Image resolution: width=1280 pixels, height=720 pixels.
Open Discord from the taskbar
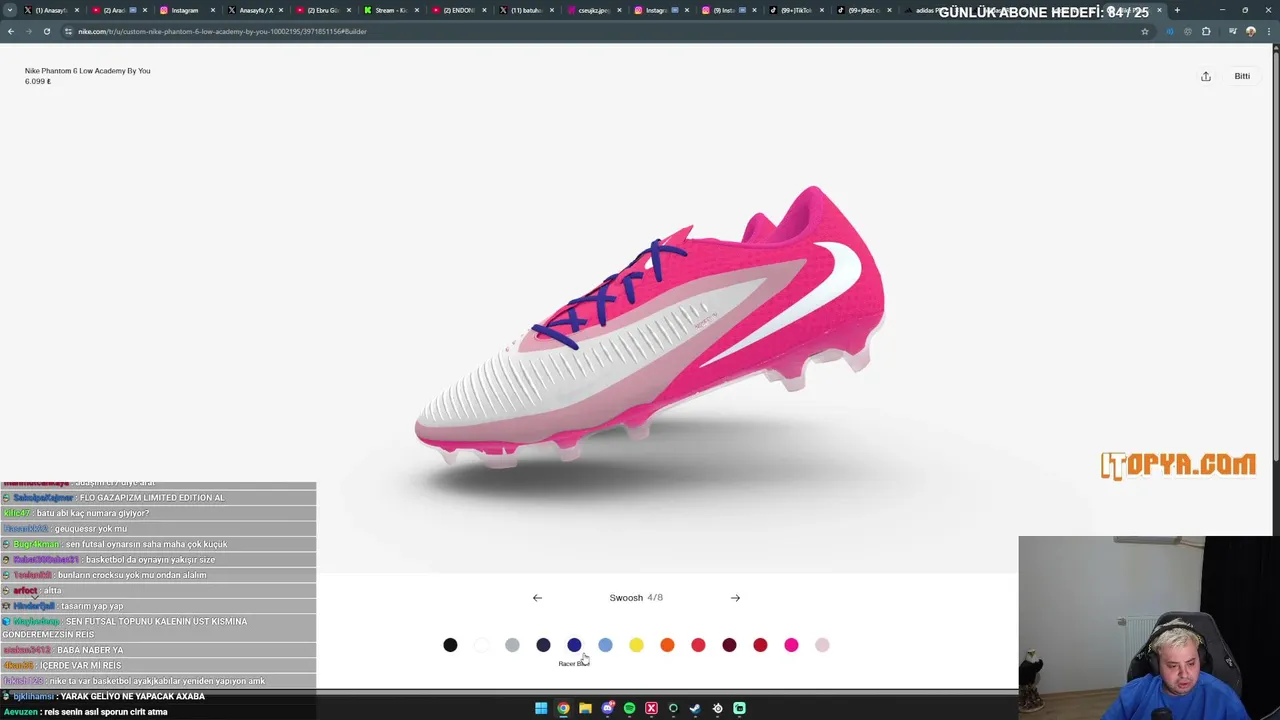click(607, 708)
